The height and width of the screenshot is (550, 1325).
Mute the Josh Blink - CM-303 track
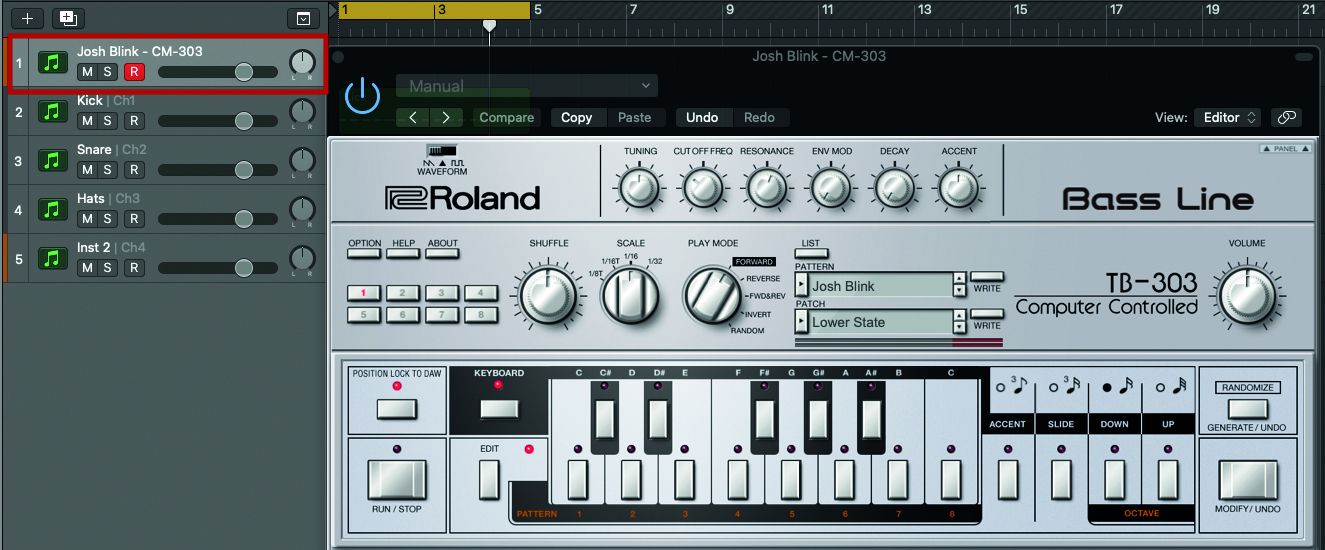[87, 72]
